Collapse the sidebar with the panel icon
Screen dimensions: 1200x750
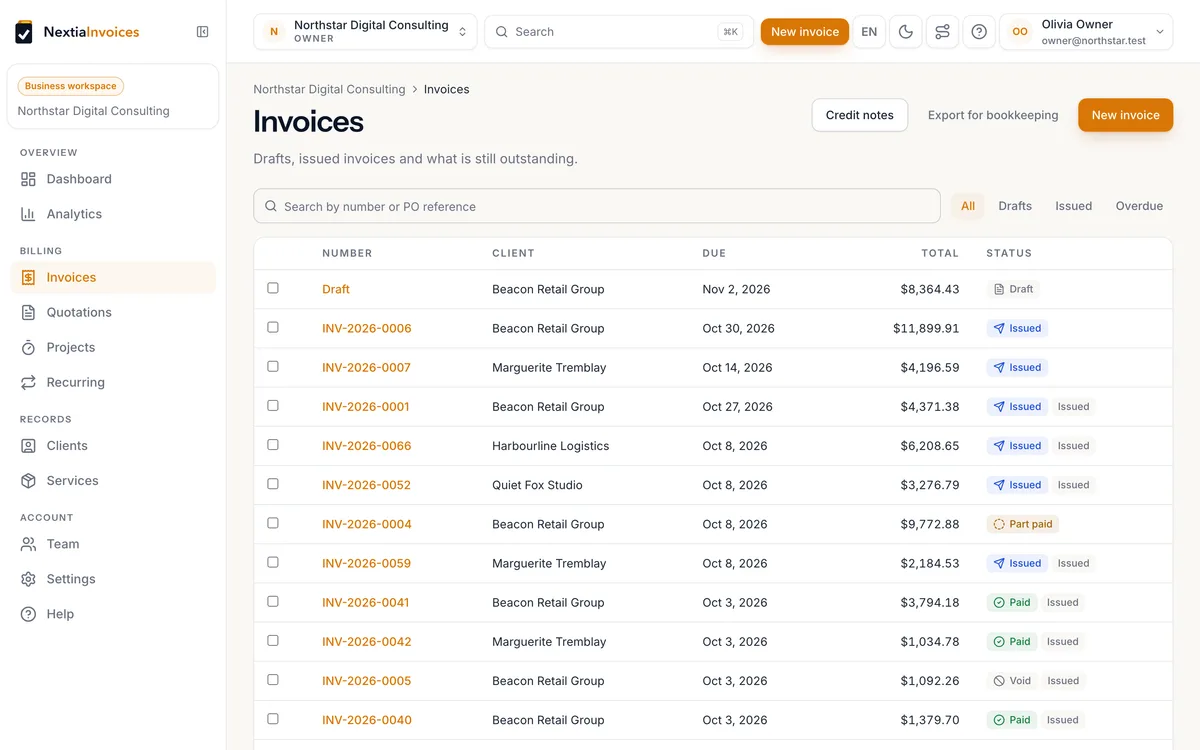[x=203, y=32]
